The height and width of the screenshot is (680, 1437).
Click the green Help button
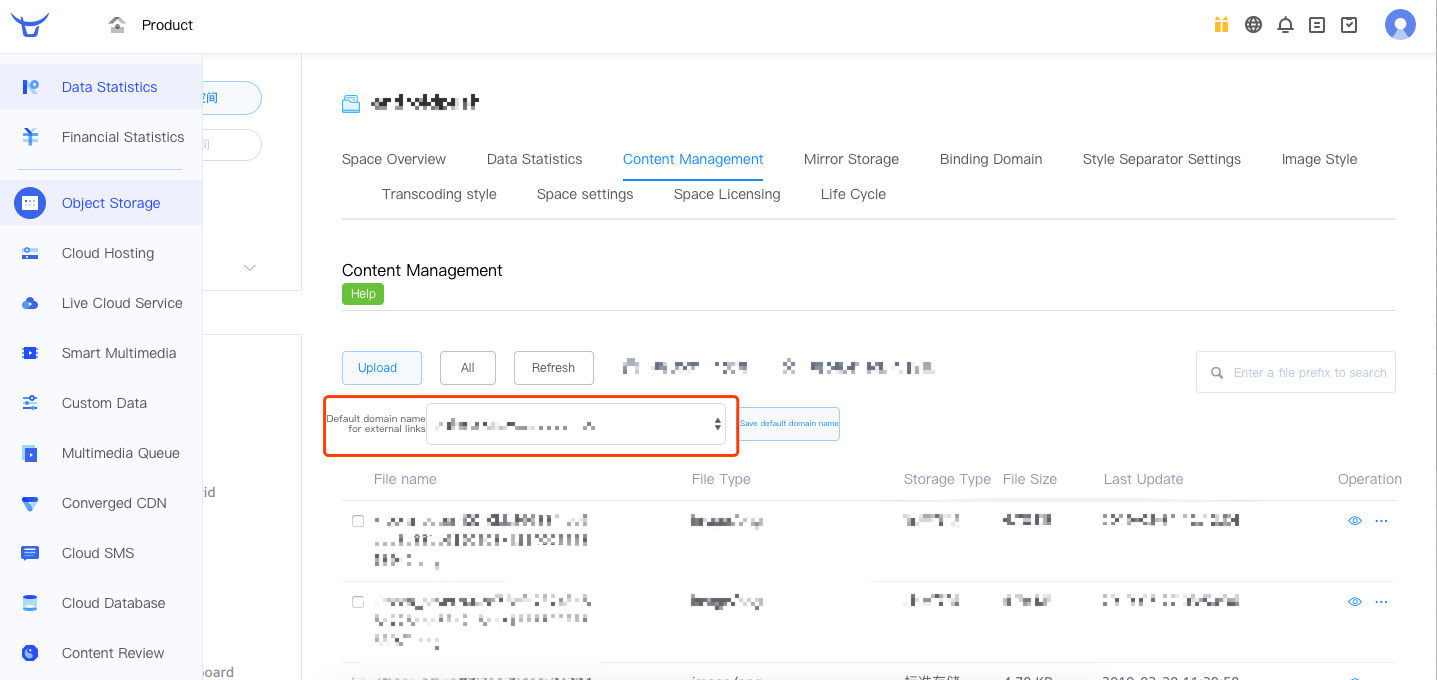(363, 294)
